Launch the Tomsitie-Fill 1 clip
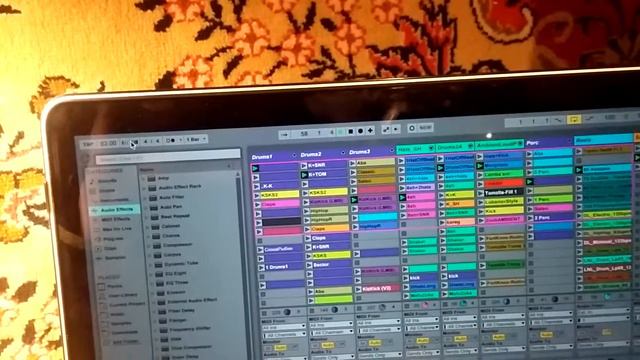 click(480, 192)
